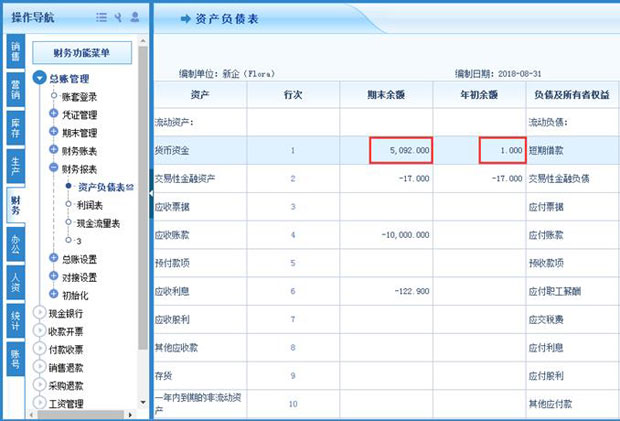Collapse the 总账管理 section
This screenshot has width=620, height=421.
point(40,77)
